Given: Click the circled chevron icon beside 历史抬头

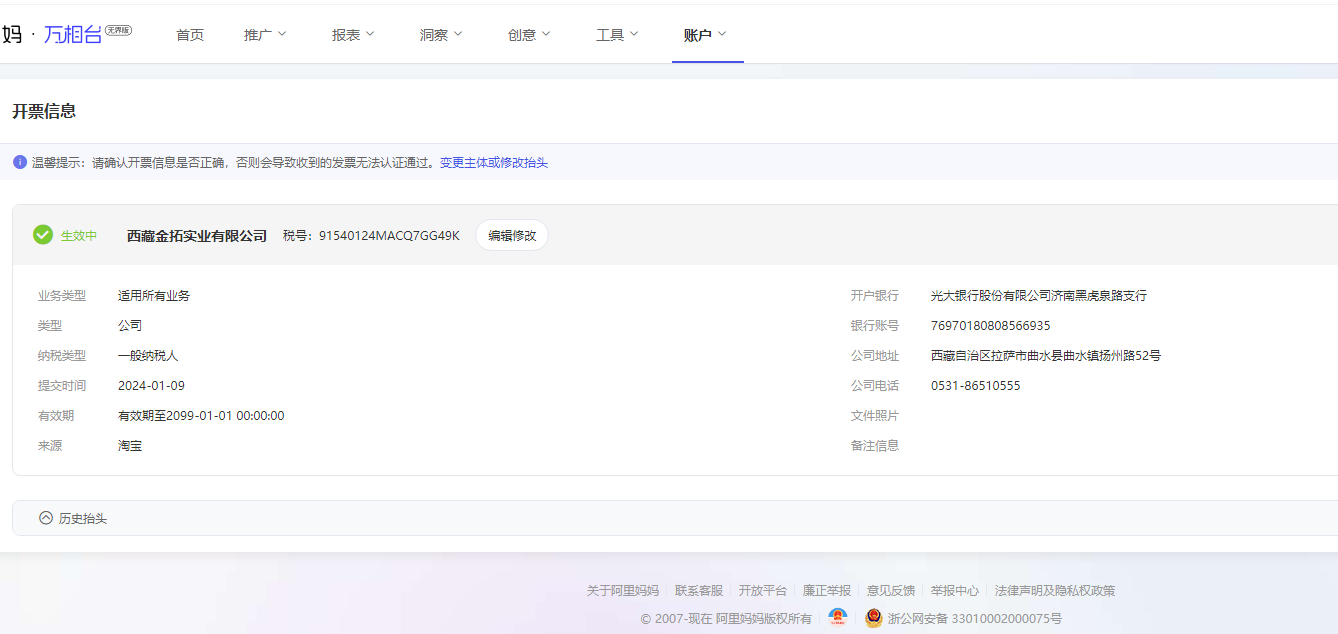Looking at the screenshot, I should pyautogui.click(x=46, y=518).
